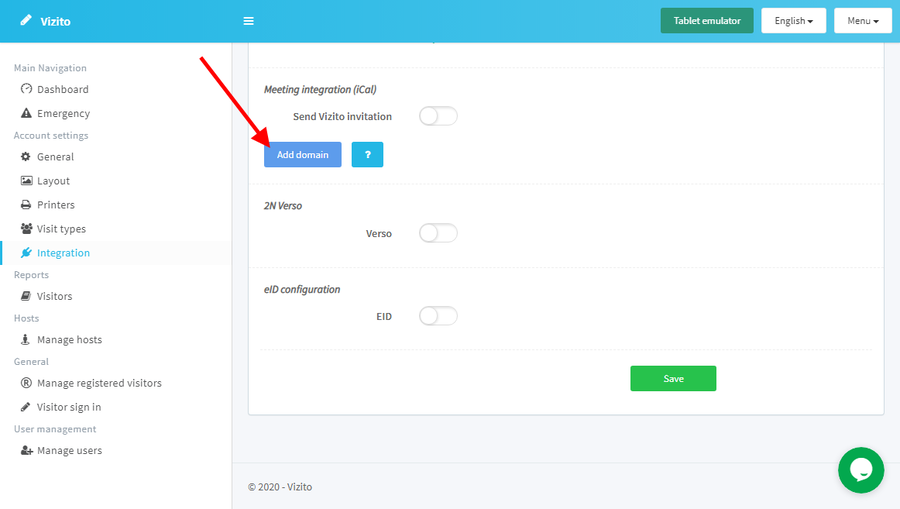This screenshot has width=900, height=509.
Task: Toggle the Verso switch on
Action: (x=438, y=233)
